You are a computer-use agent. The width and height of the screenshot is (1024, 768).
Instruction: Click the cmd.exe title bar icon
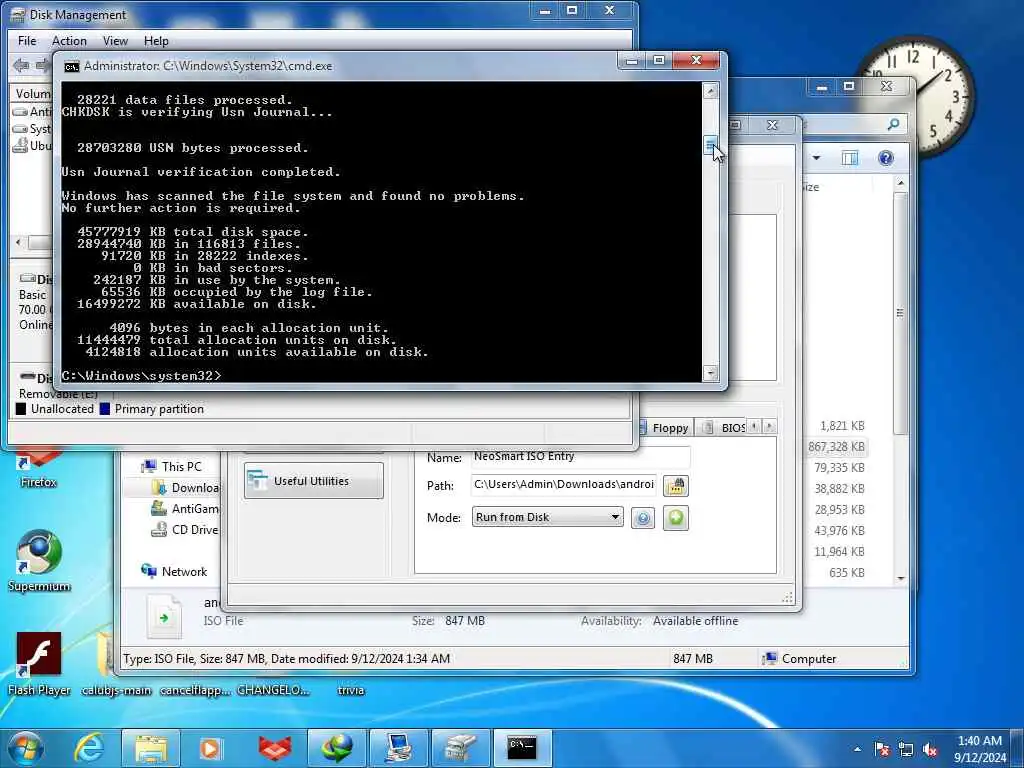[71, 66]
